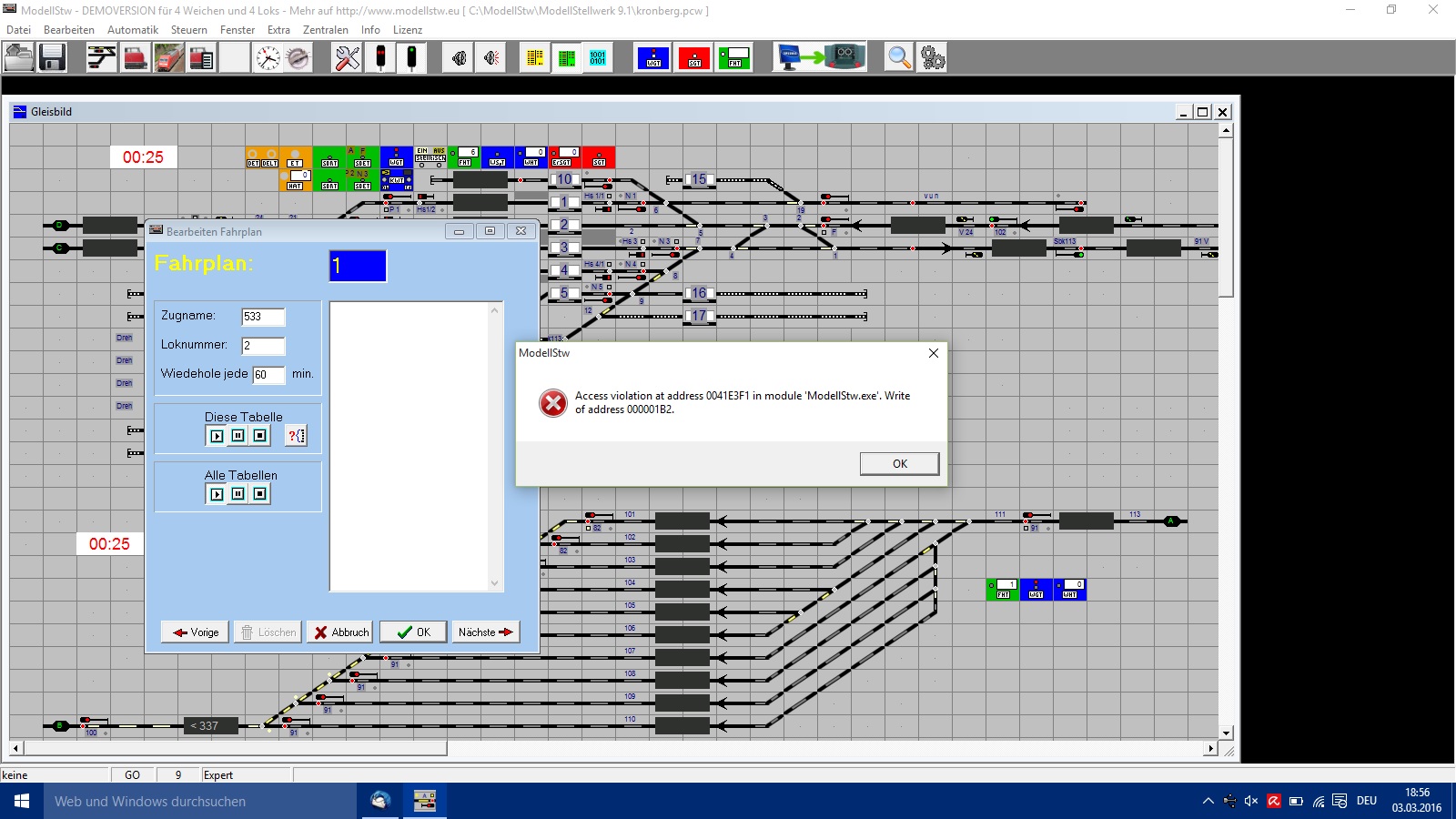
Task: Open the Lizenz menu
Action: (x=408, y=30)
